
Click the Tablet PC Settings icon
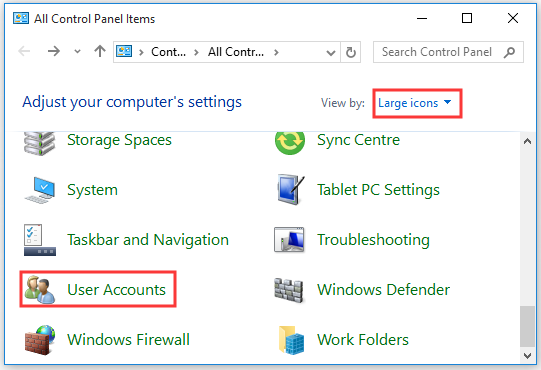pyautogui.click(x=291, y=189)
